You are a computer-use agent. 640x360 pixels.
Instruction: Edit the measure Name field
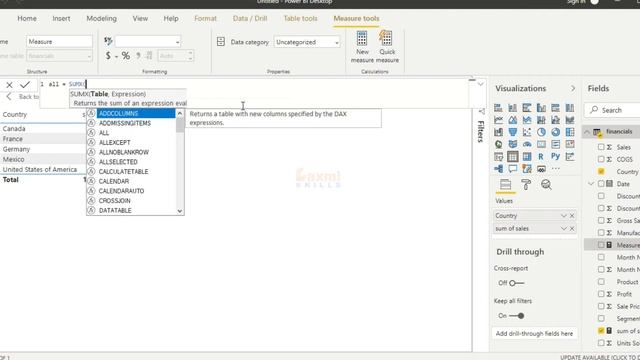tap(60, 42)
